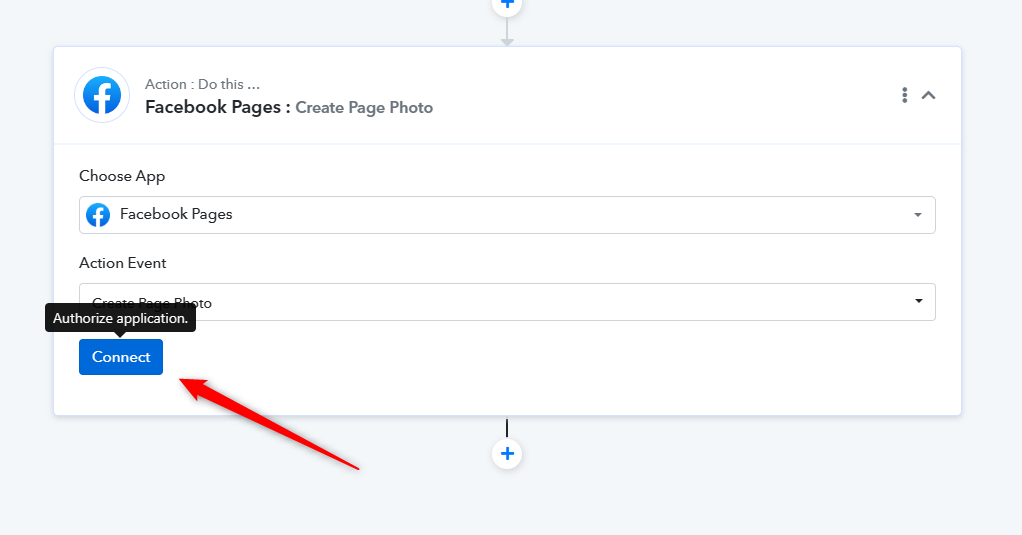1022x535 pixels.
Task: Click the "Action : Do this ..." text
Action: click(x=202, y=84)
